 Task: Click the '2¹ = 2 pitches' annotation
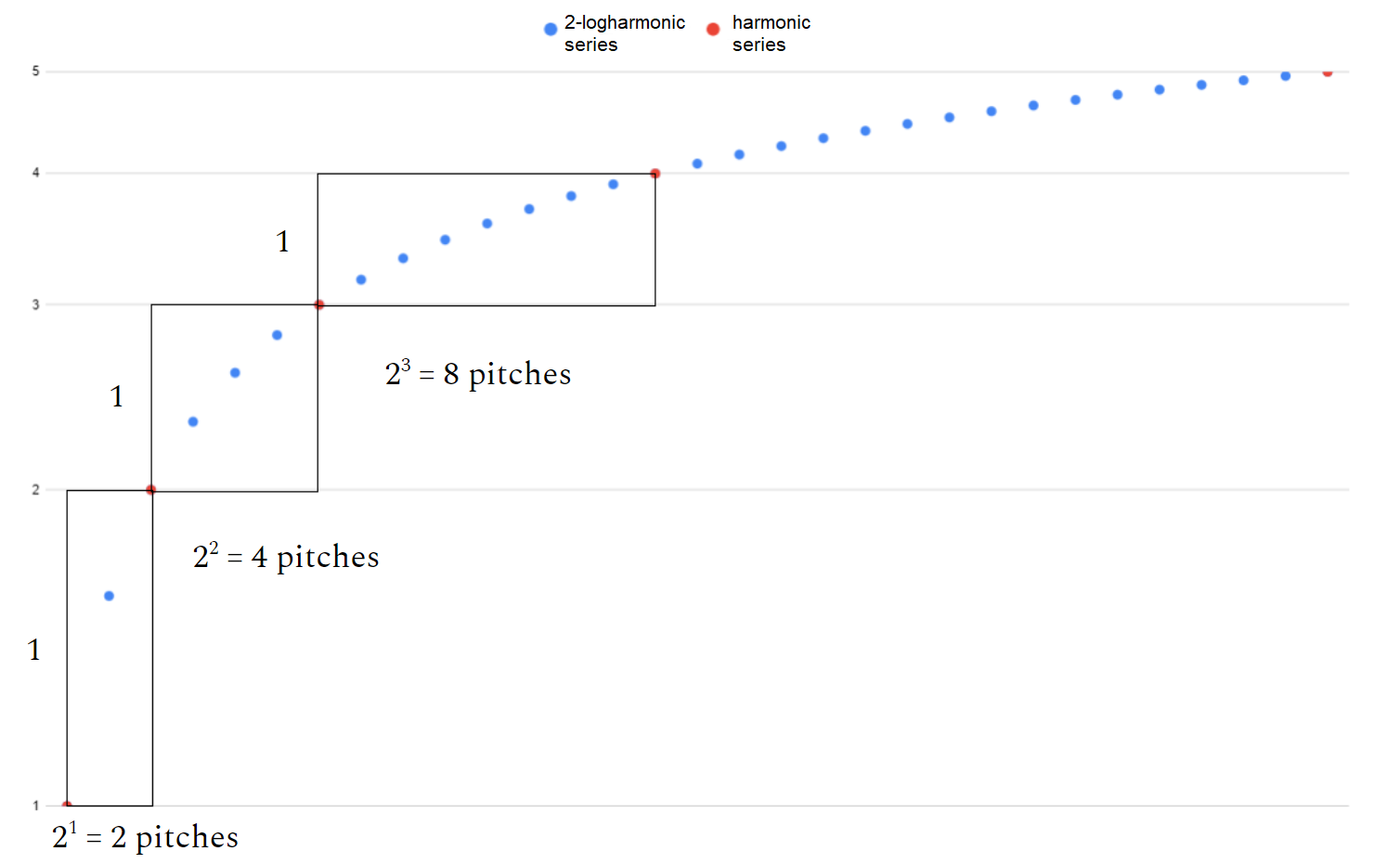coord(145,836)
